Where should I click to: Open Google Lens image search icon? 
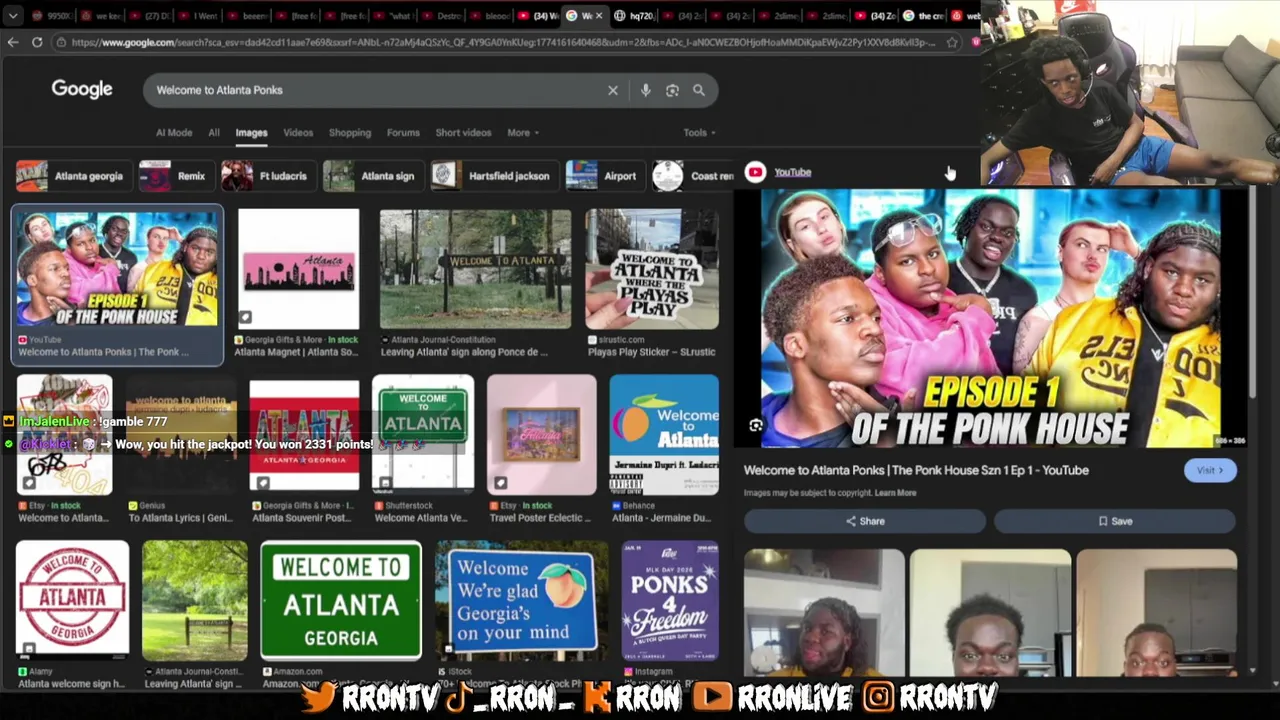click(672, 90)
